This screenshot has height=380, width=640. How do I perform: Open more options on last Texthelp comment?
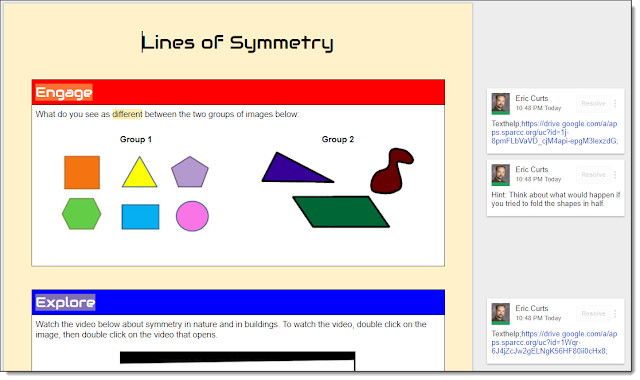click(615, 314)
